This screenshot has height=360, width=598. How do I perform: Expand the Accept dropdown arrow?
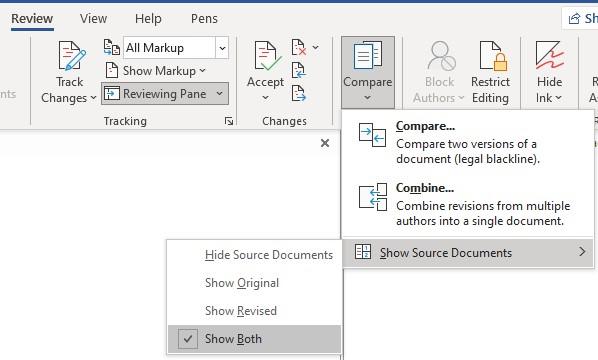pos(265,98)
